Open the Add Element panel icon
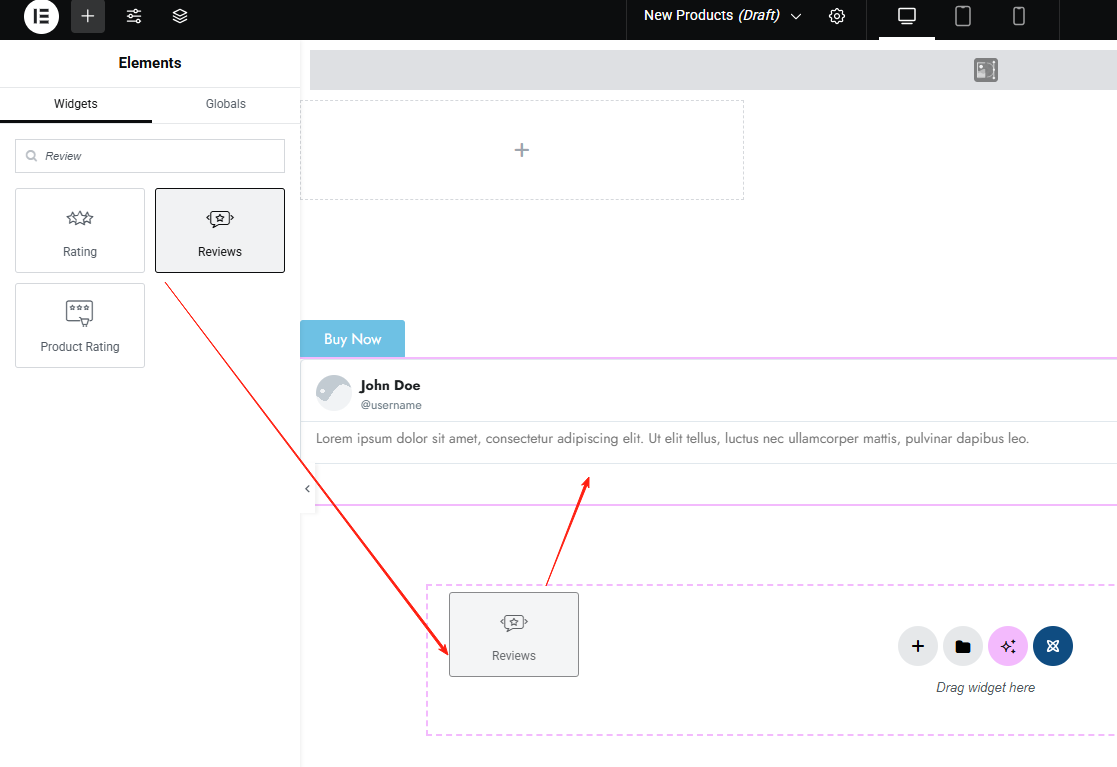The image size is (1117, 767). pyautogui.click(x=87, y=17)
